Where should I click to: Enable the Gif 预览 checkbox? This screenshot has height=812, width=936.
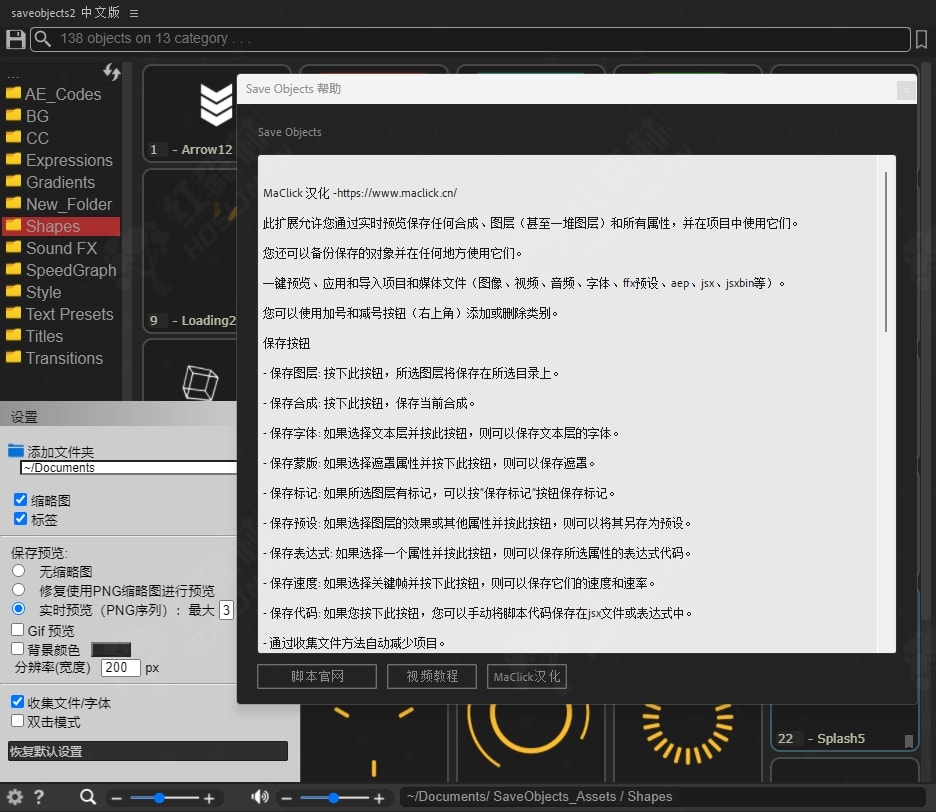tap(17, 630)
